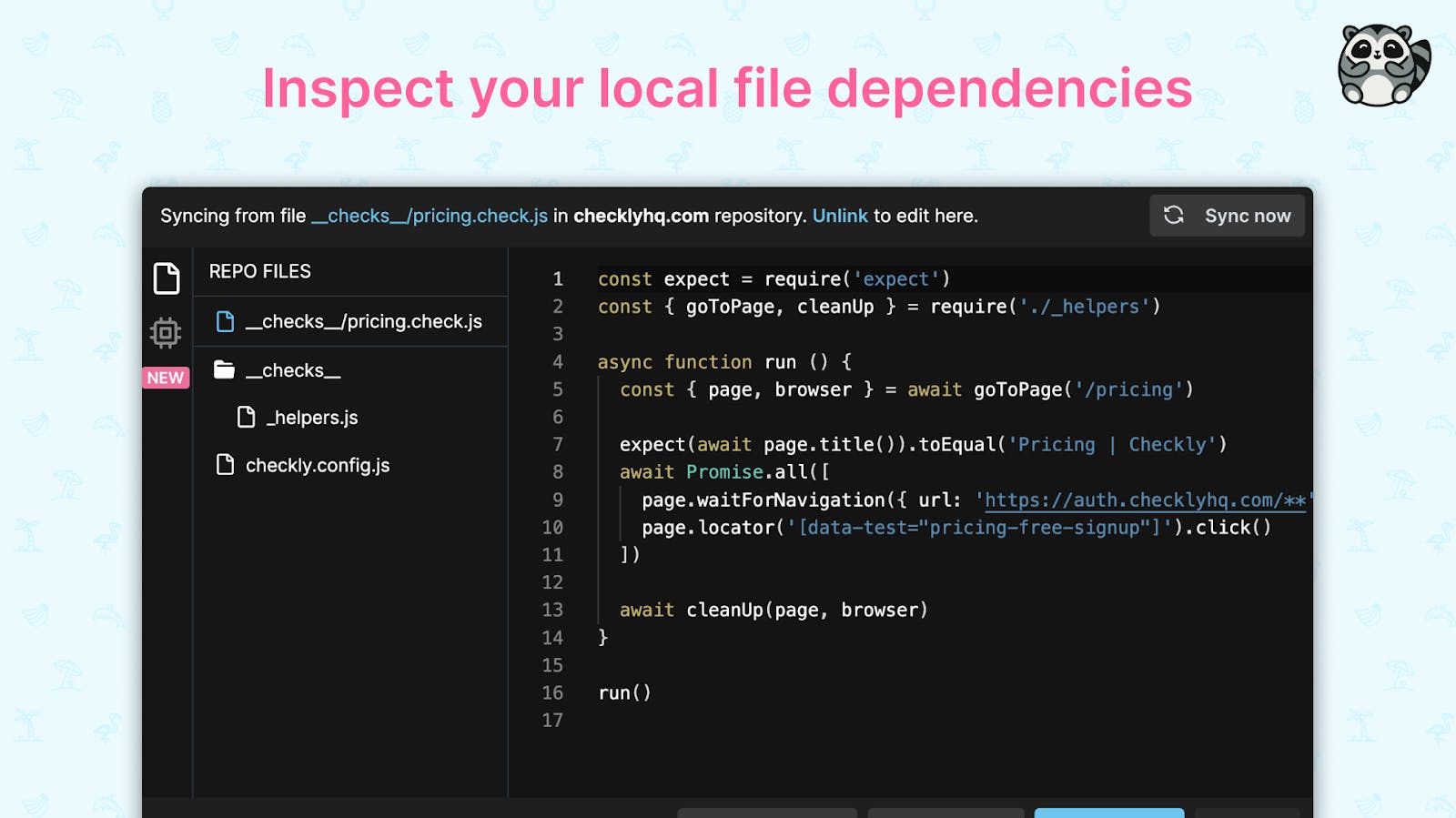Select __checks__/pricing.check.js in repo files
Viewport: 1456px width, 818px height.
point(350,321)
